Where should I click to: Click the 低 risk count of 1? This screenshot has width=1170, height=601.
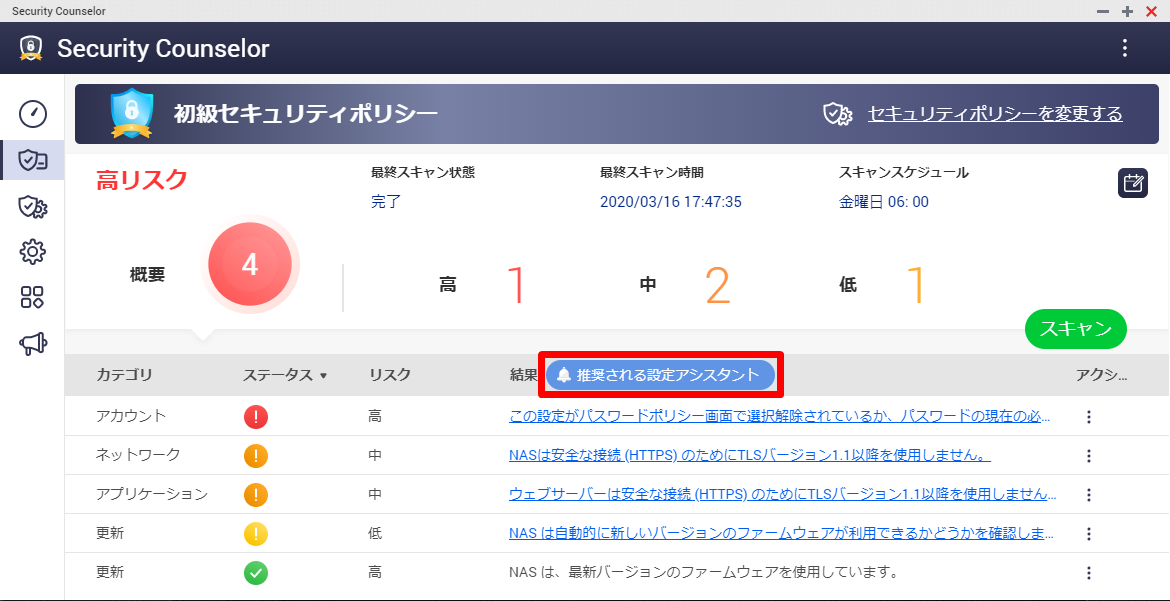(x=916, y=285)
